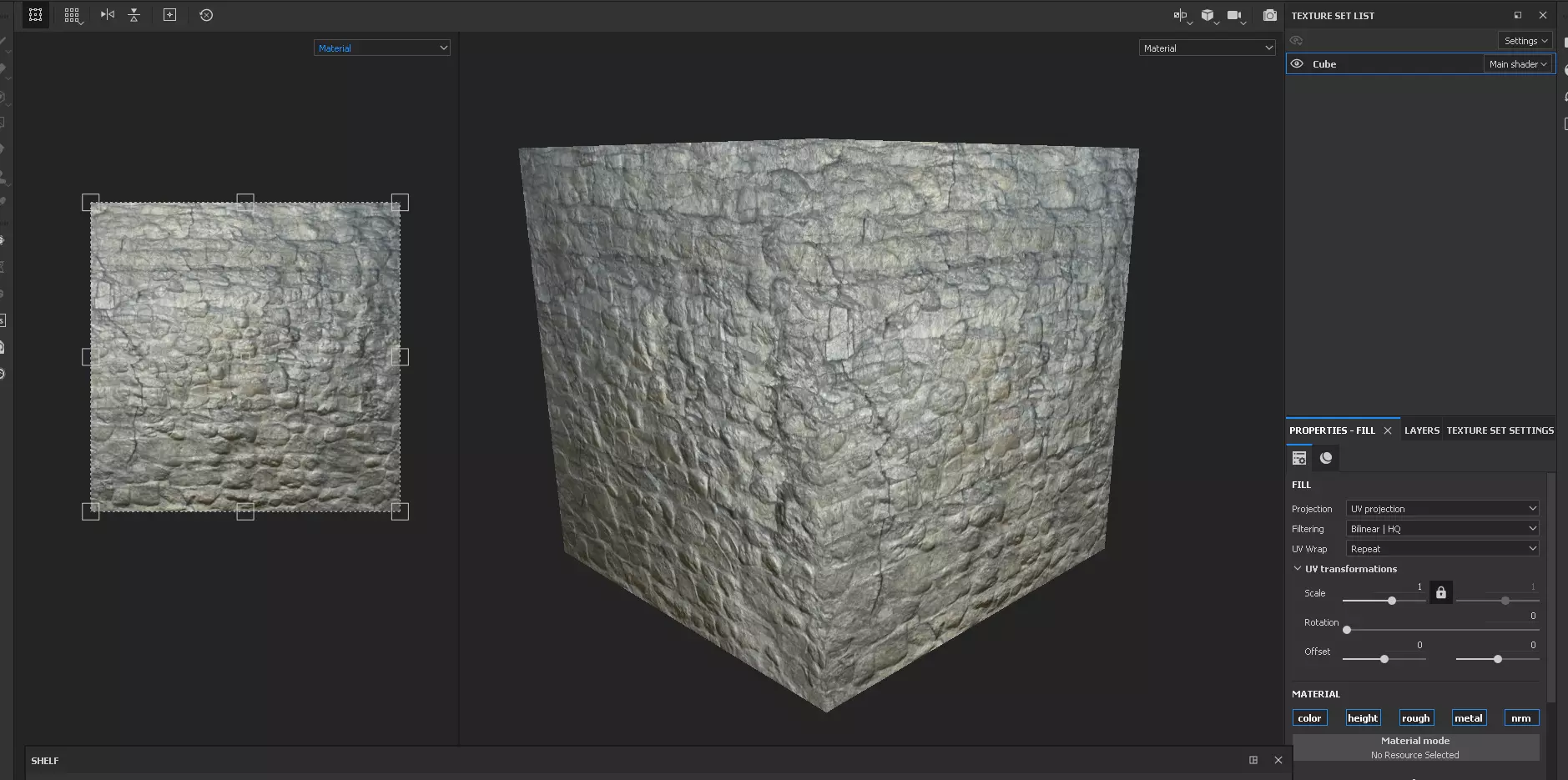Open the material sphere properties sub-tab
Viewport: 1568px width, 780px height.
(1326, 457)
